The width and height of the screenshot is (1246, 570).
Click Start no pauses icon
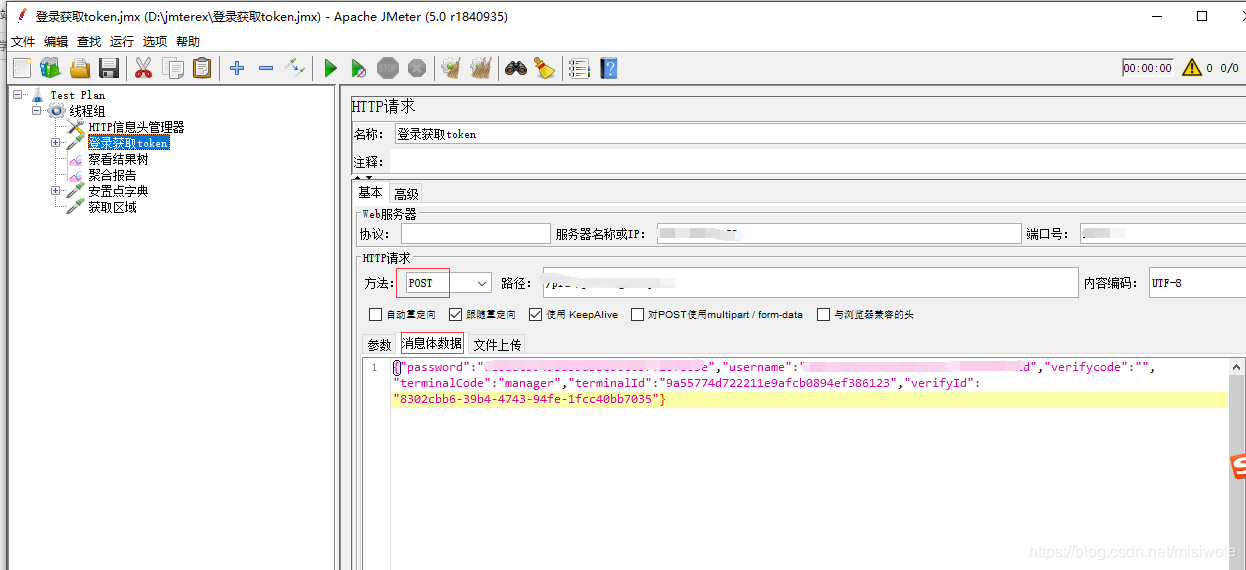pyautogui.click(x=359, y=68)
